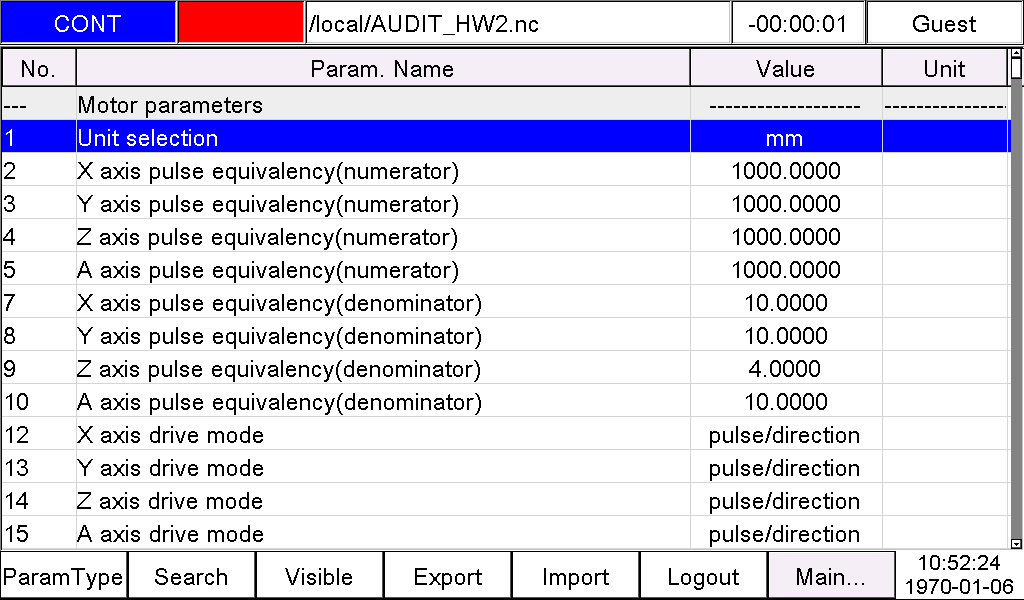This screenshot has width=1024, height=600.
Task: Click the Value column header
Action: coord(786,69)
